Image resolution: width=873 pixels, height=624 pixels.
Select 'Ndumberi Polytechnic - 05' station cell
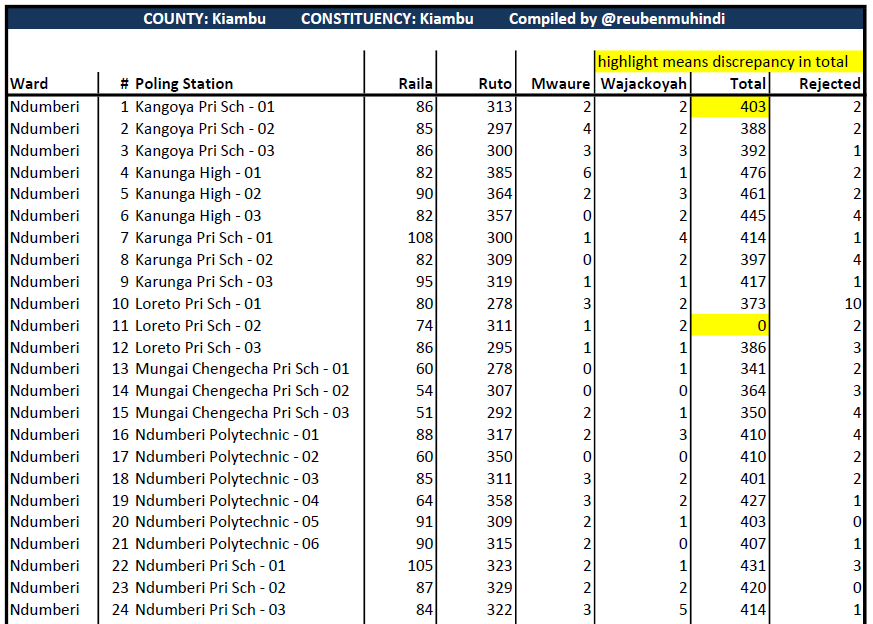pos(227,522)
